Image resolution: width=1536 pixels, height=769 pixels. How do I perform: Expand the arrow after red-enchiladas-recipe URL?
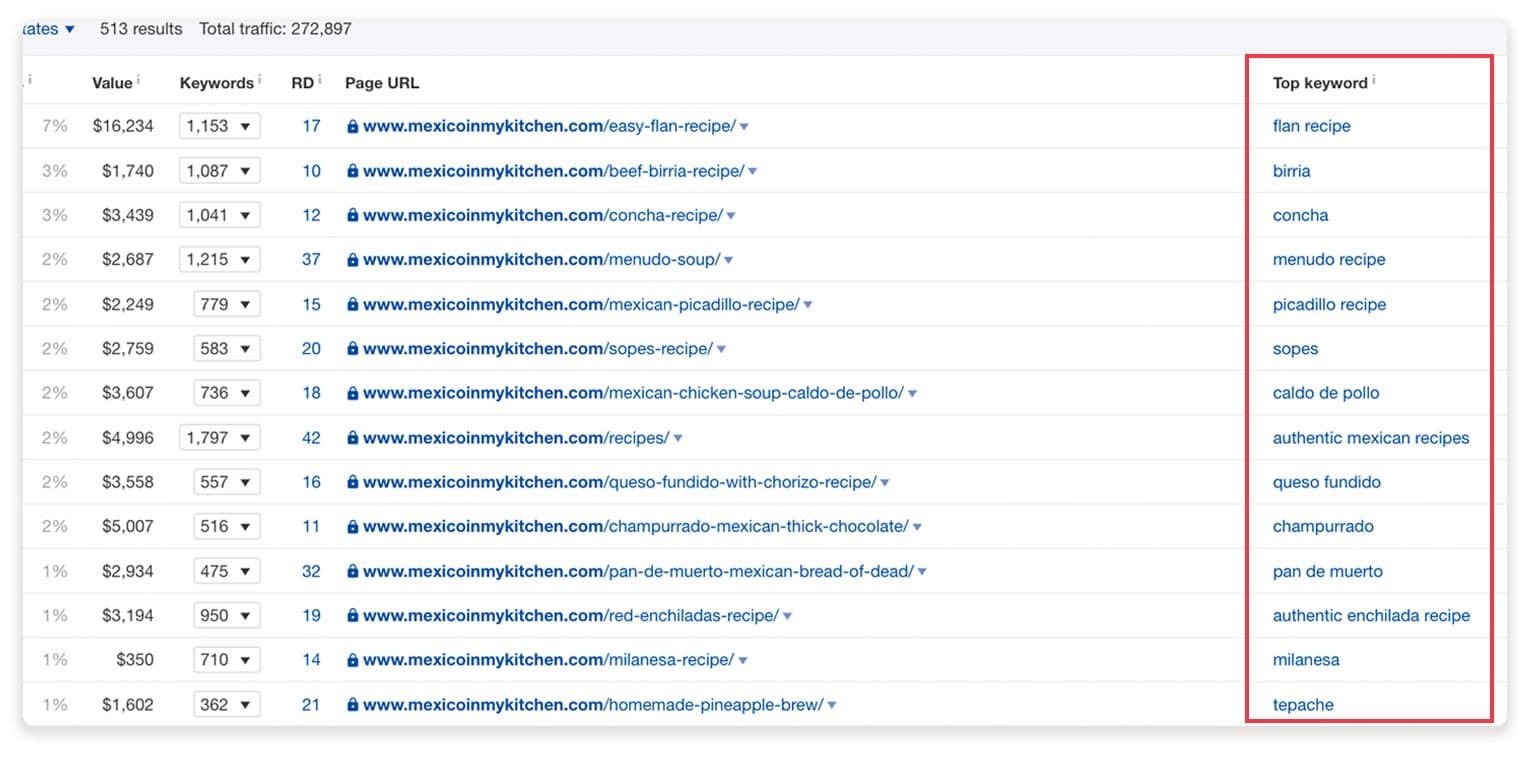[787, 616]
